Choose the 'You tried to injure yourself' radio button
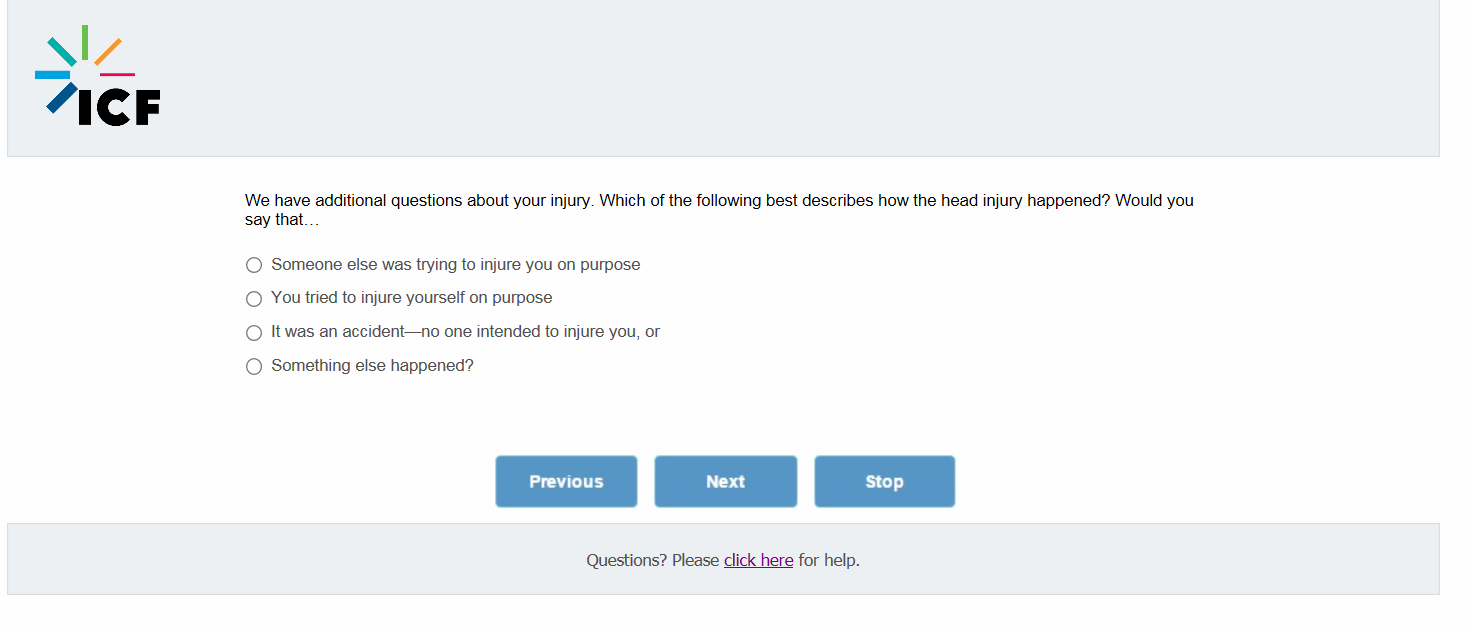 click(254, 299)
